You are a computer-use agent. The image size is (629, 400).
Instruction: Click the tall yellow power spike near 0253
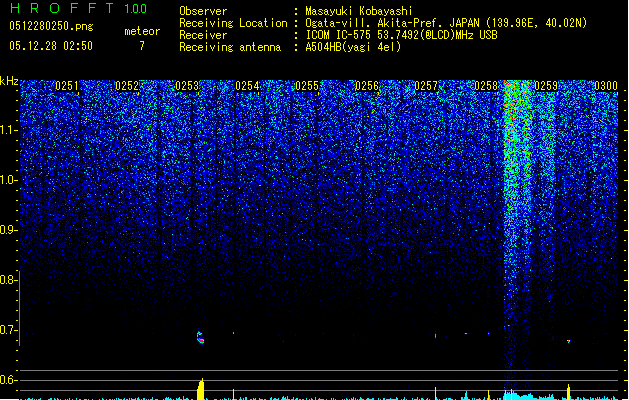[x=201, y=389]
